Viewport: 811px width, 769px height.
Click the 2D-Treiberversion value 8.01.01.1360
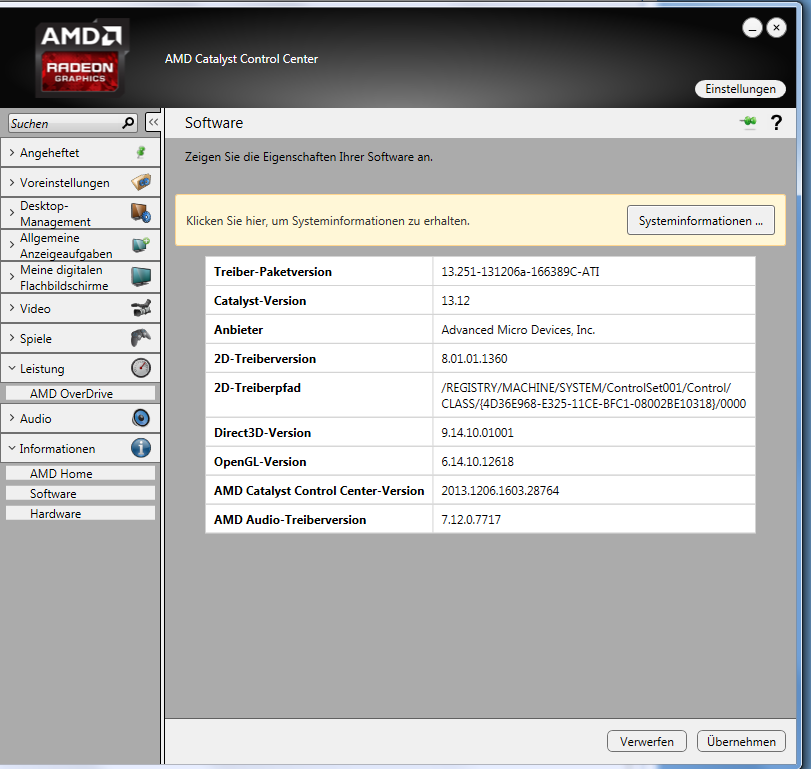pos(474,358)
